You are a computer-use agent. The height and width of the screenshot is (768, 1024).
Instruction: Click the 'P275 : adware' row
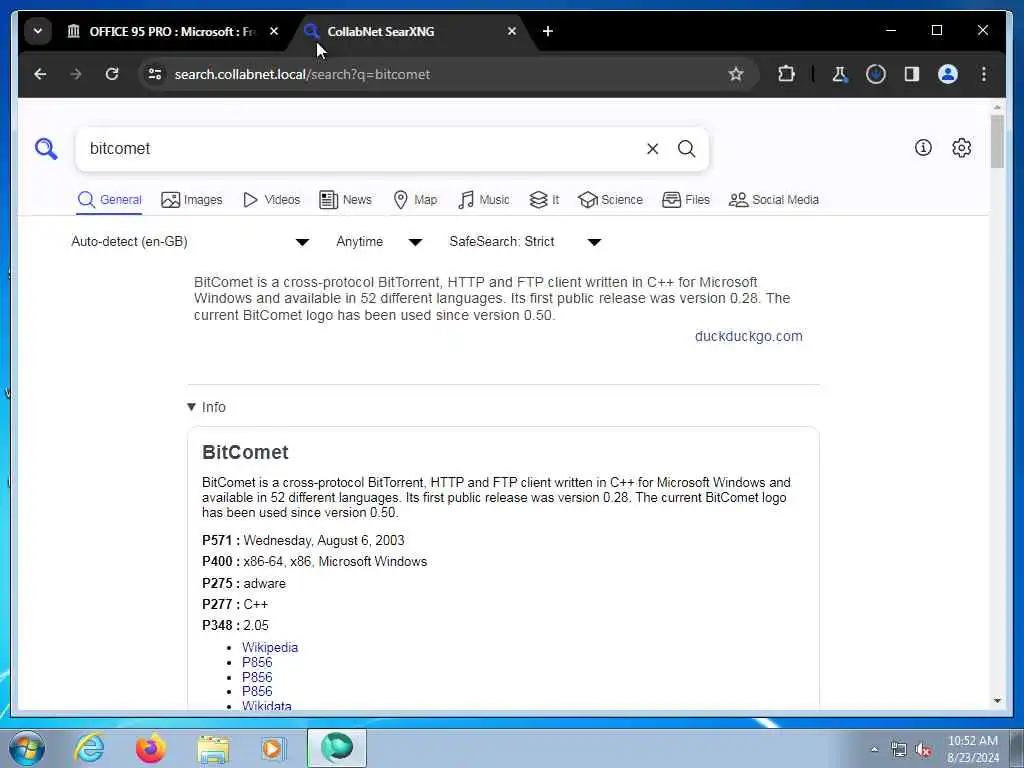coord(244,583)
